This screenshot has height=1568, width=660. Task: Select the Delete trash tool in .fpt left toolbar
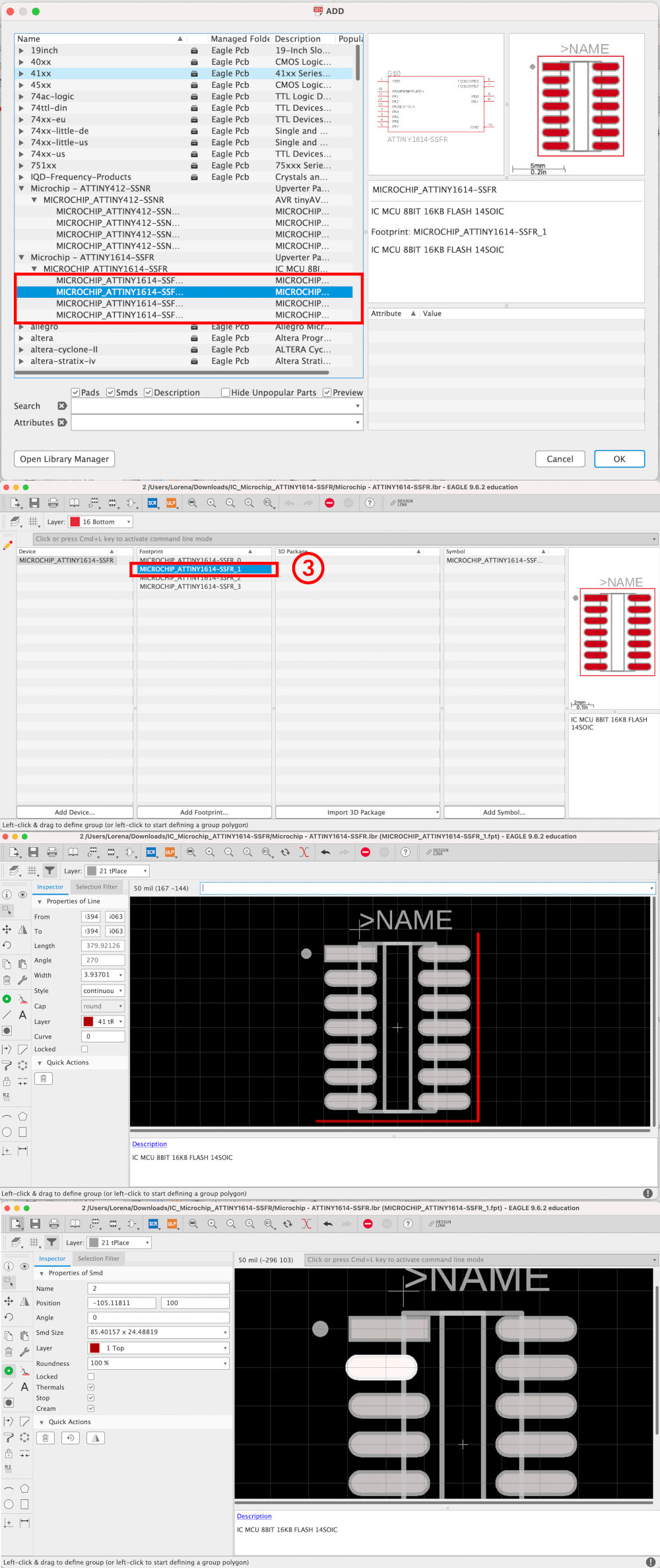click(x=9, y=1352)
